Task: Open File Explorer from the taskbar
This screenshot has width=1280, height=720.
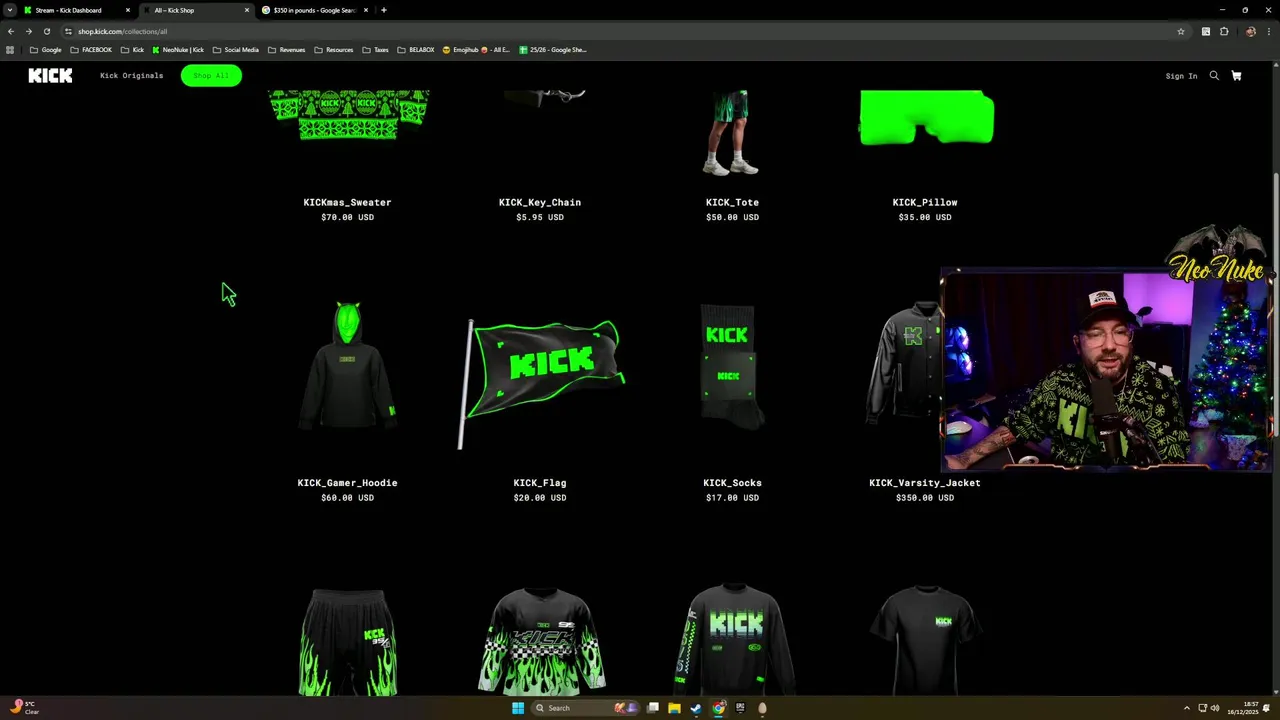Action: (x=674, y=708)
